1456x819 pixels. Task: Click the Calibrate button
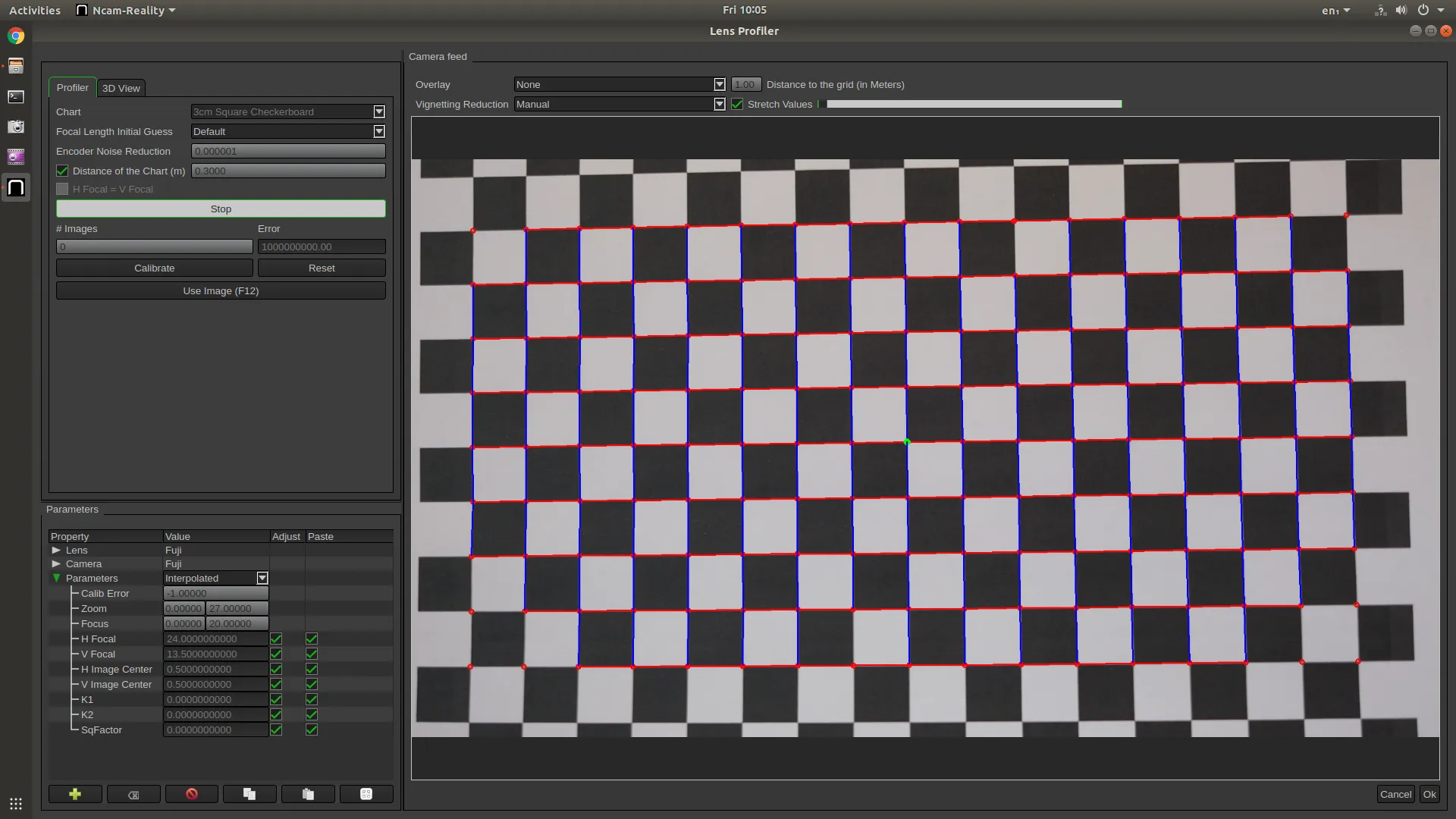[155, 268]
